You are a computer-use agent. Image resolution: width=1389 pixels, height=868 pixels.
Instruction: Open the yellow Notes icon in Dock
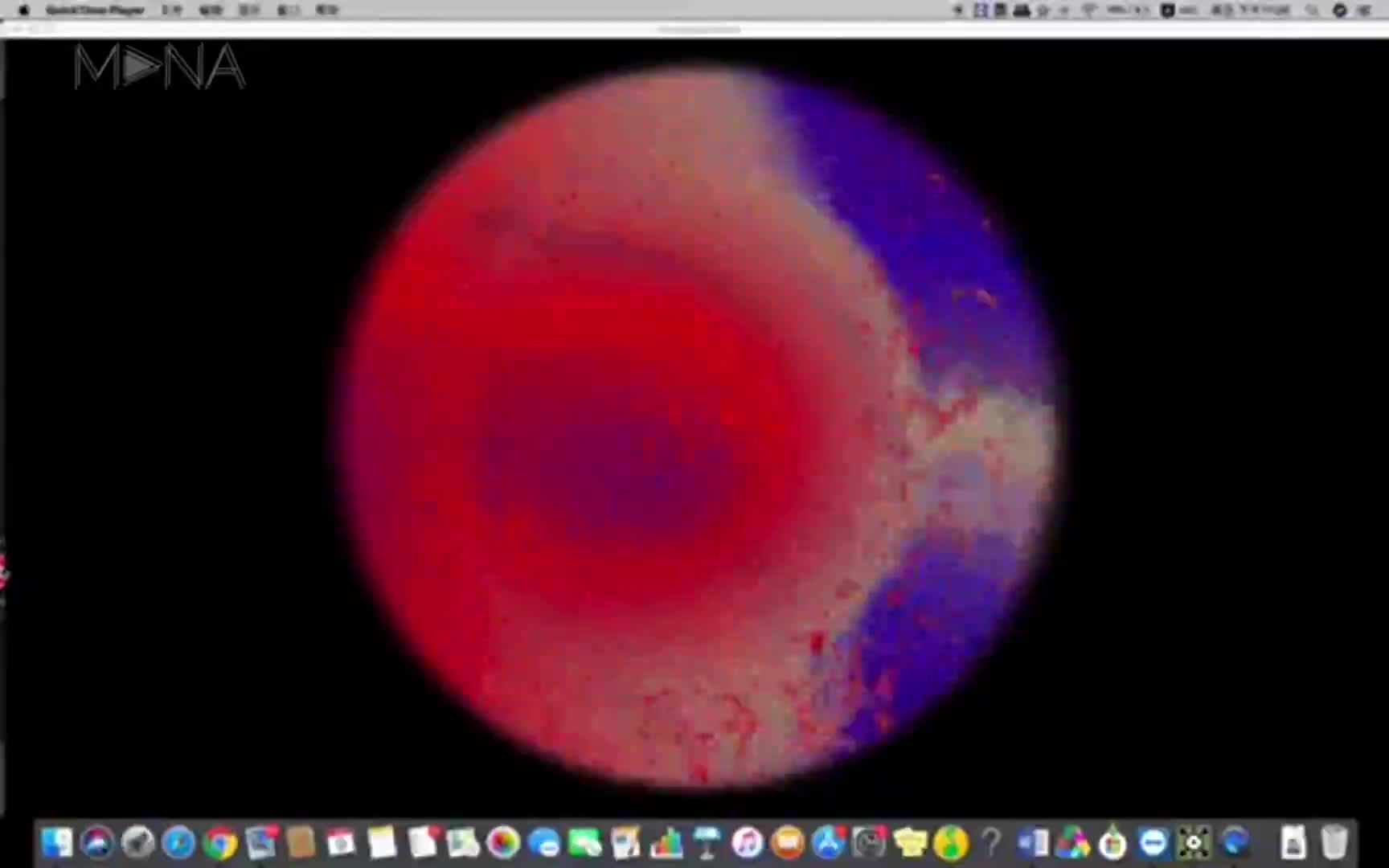(382, 843)
